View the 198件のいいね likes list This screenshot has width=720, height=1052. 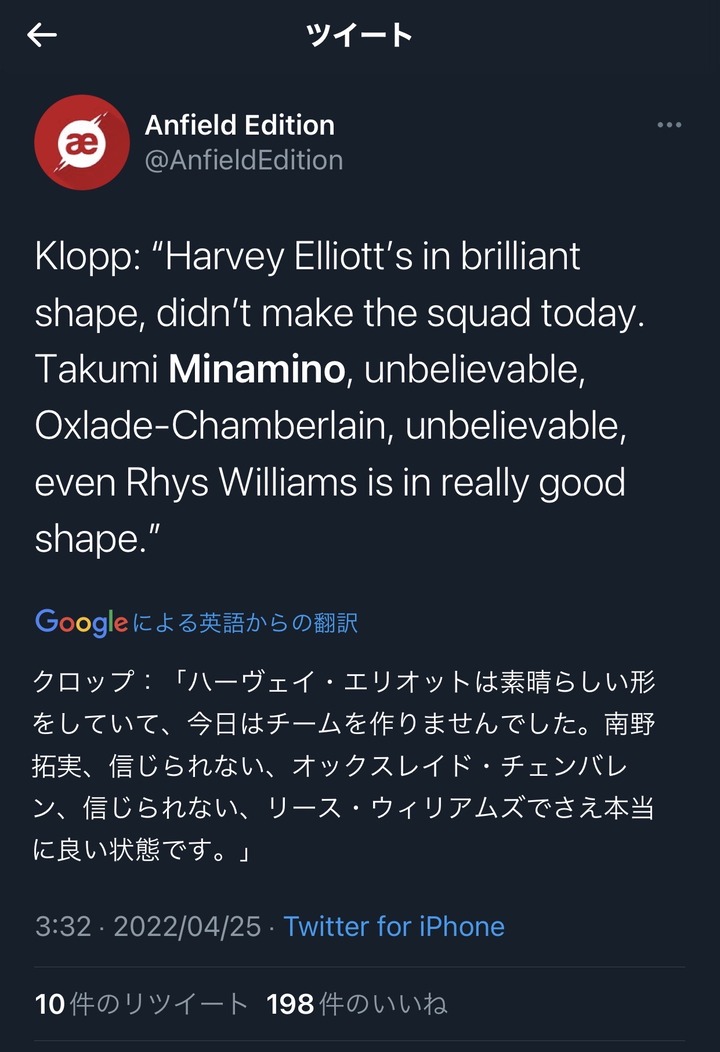click(357, 1004)
